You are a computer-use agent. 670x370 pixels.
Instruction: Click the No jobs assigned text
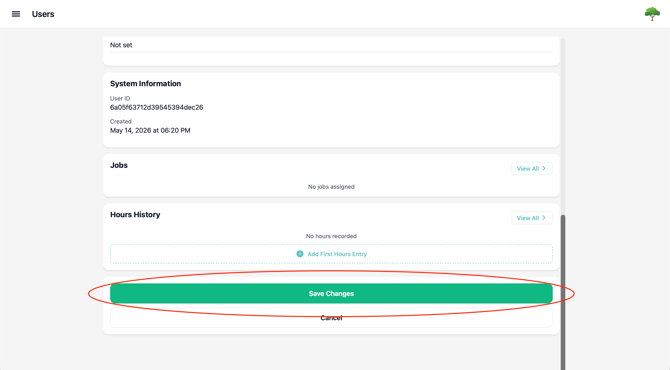(331, 187)
